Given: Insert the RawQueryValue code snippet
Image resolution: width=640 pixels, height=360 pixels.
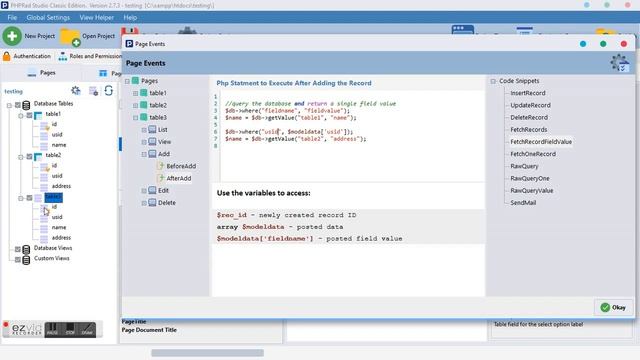Looking at the screenshot, I should coord(531,191).
